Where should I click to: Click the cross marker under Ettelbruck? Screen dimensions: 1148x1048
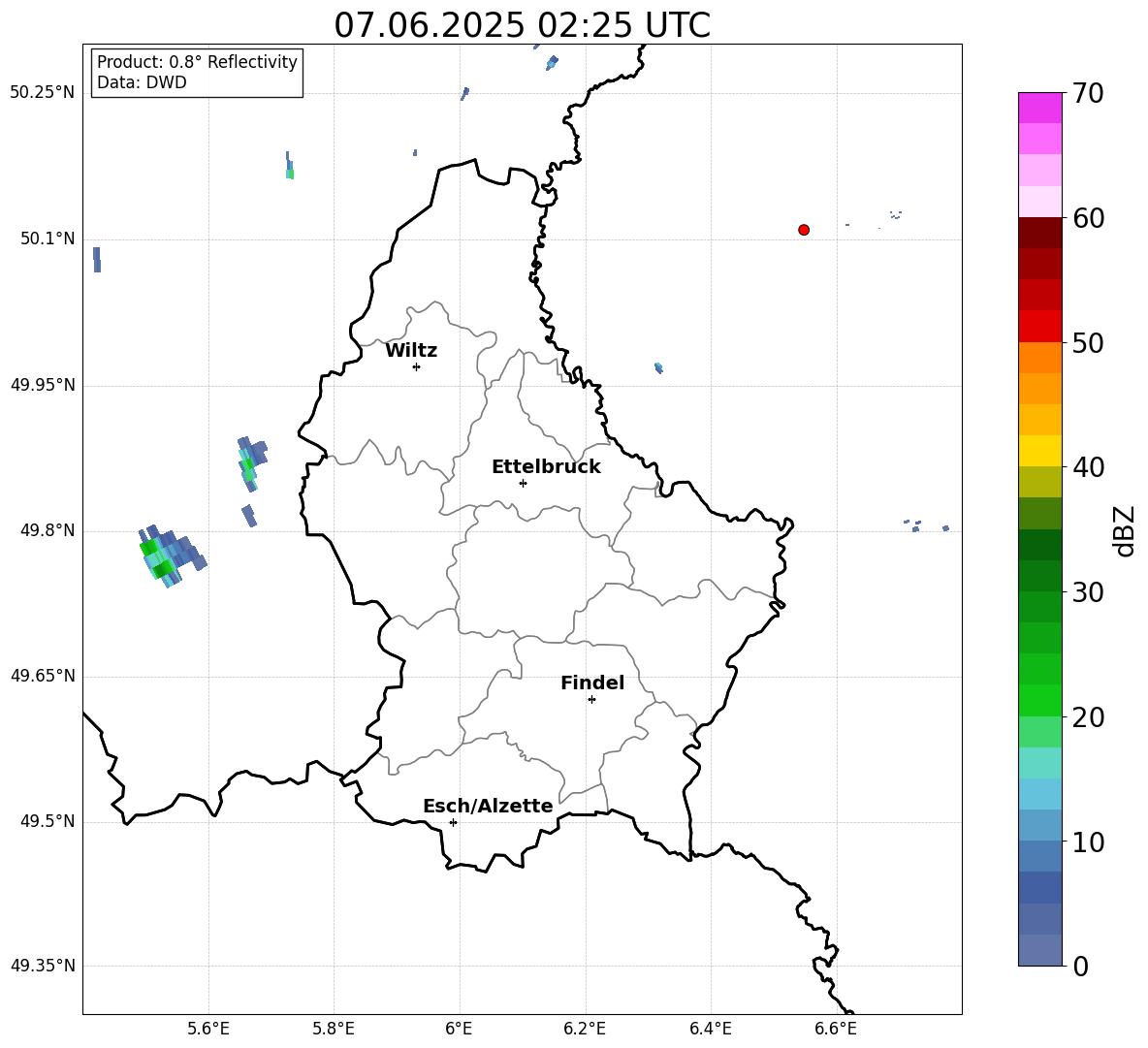pos(523,483)
